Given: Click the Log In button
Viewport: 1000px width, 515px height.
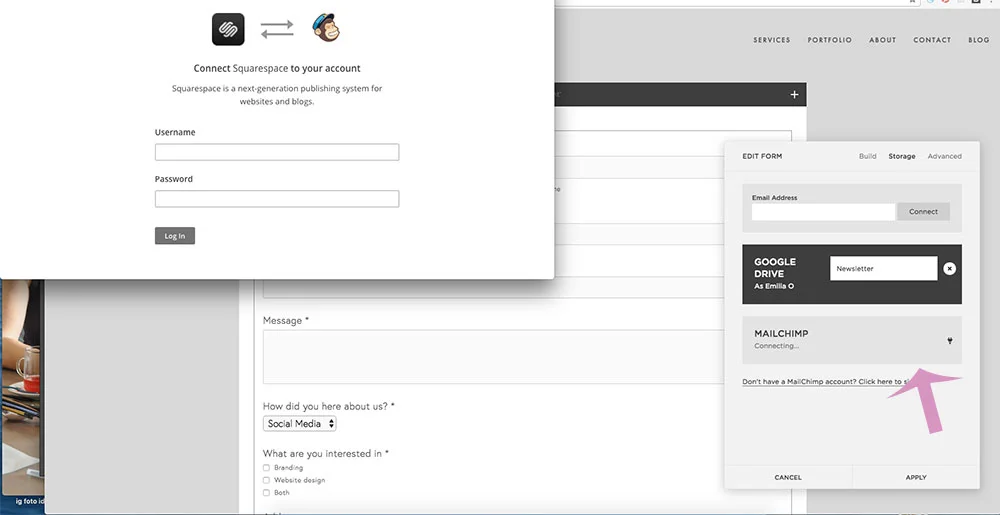Looking at the screenshot, I should (x=175, y=236).
